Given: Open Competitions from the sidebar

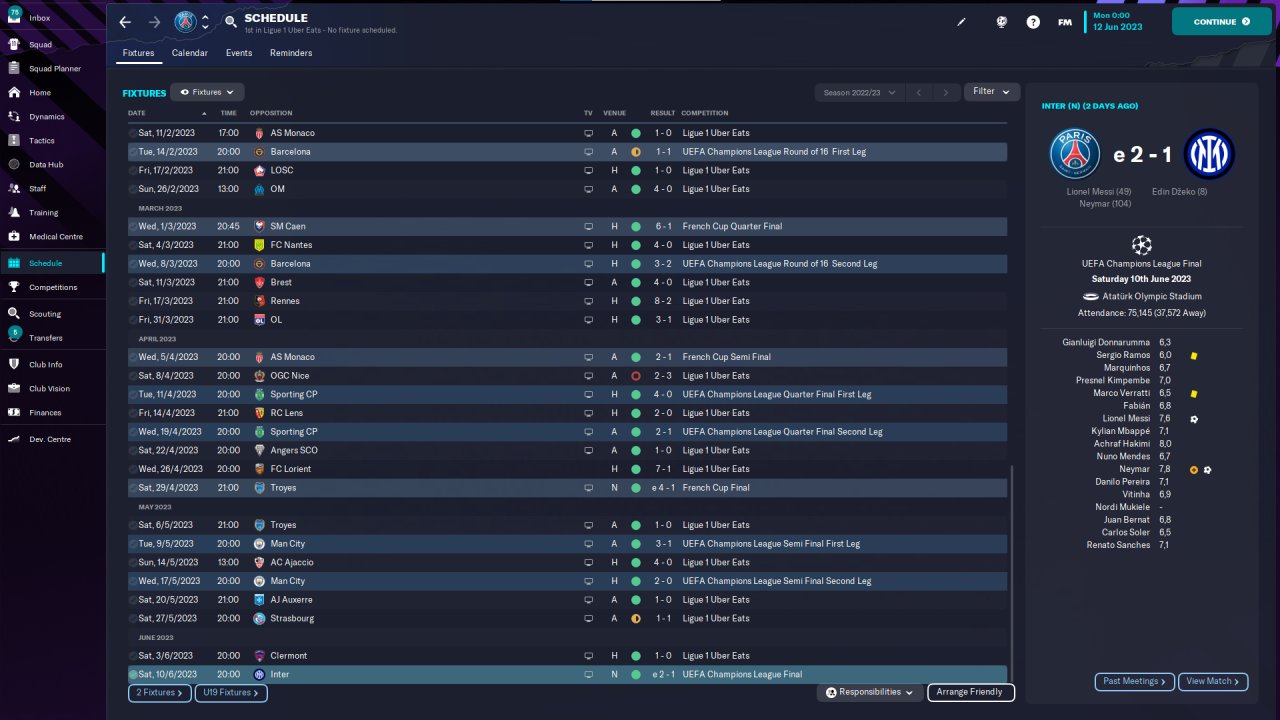Looking at the screenshot, I should click(52, 287).
